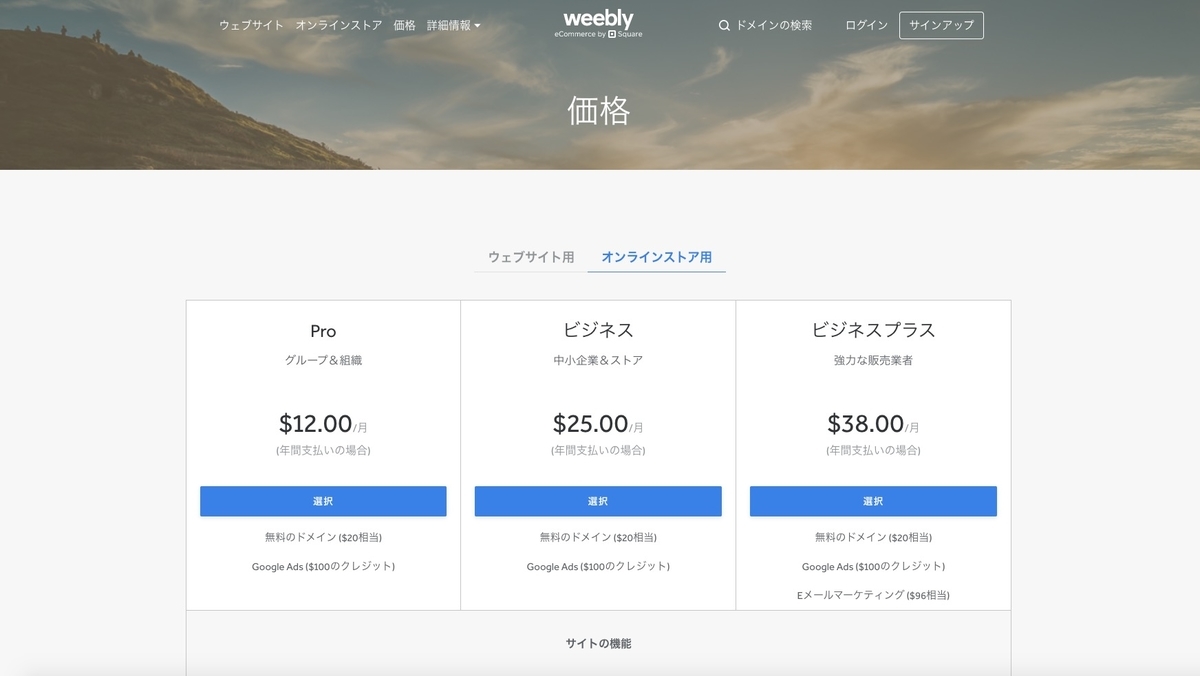
Task: Click the Square logo icon under weebly
Action: pos(611,34)
